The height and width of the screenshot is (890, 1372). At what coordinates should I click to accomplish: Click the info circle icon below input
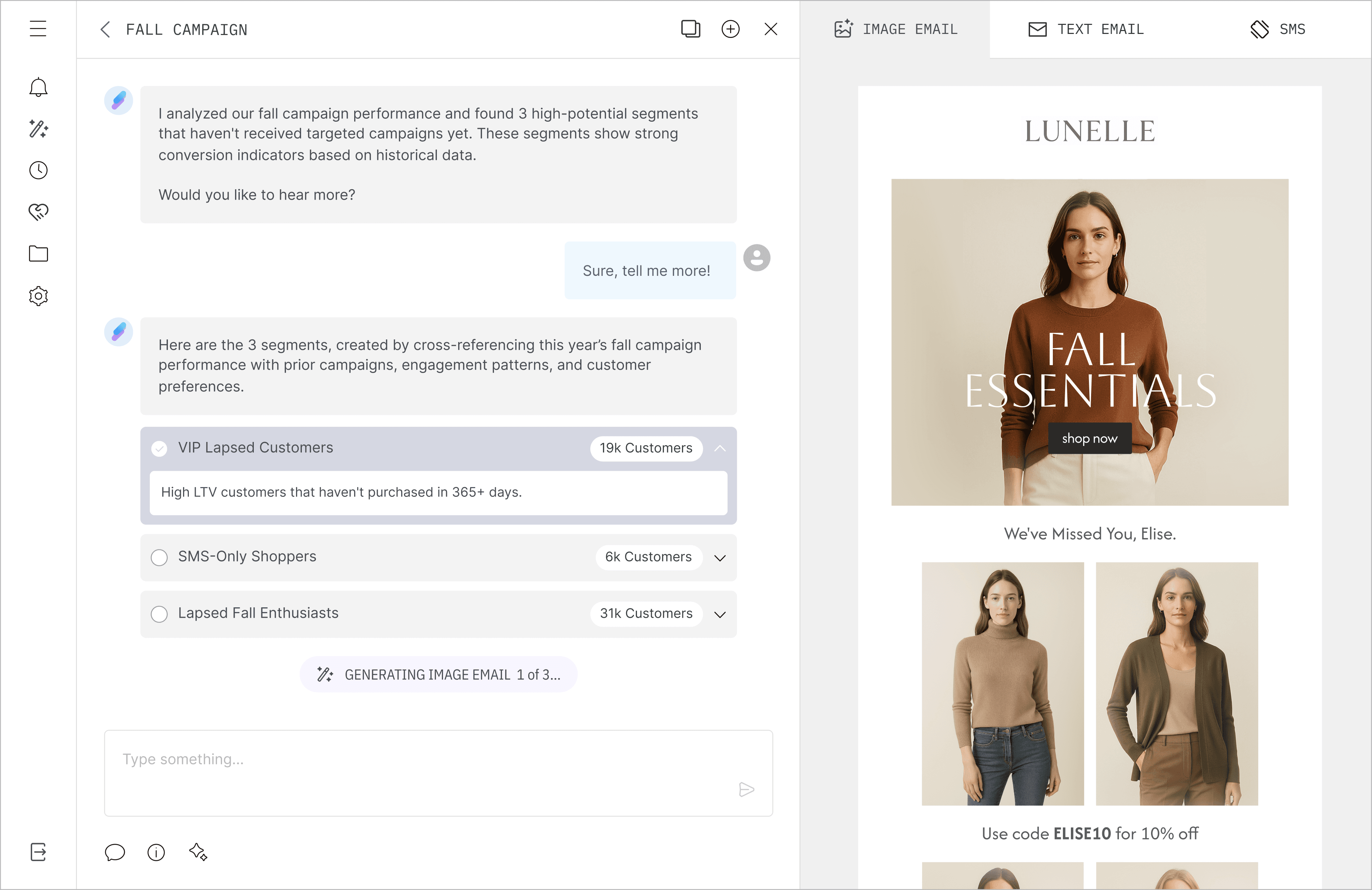[x=156, y=852]
